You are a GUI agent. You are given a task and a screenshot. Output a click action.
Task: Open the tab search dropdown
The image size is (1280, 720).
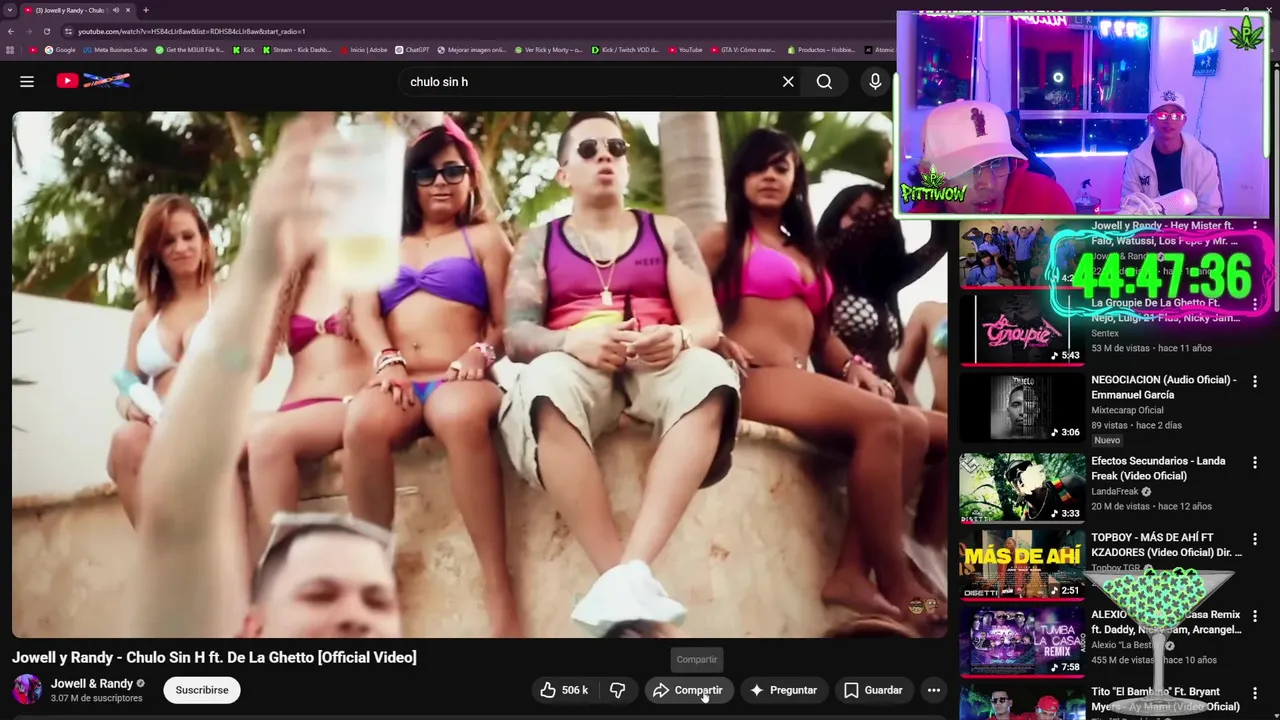tap(9, 10)
